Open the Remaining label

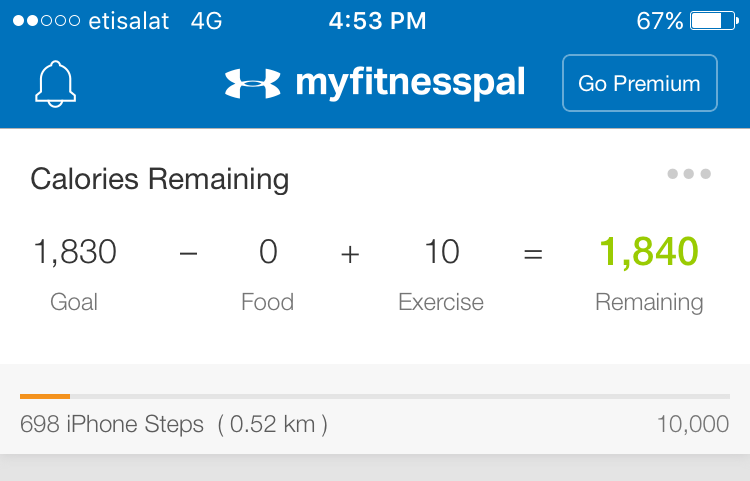tap(649, 303)
